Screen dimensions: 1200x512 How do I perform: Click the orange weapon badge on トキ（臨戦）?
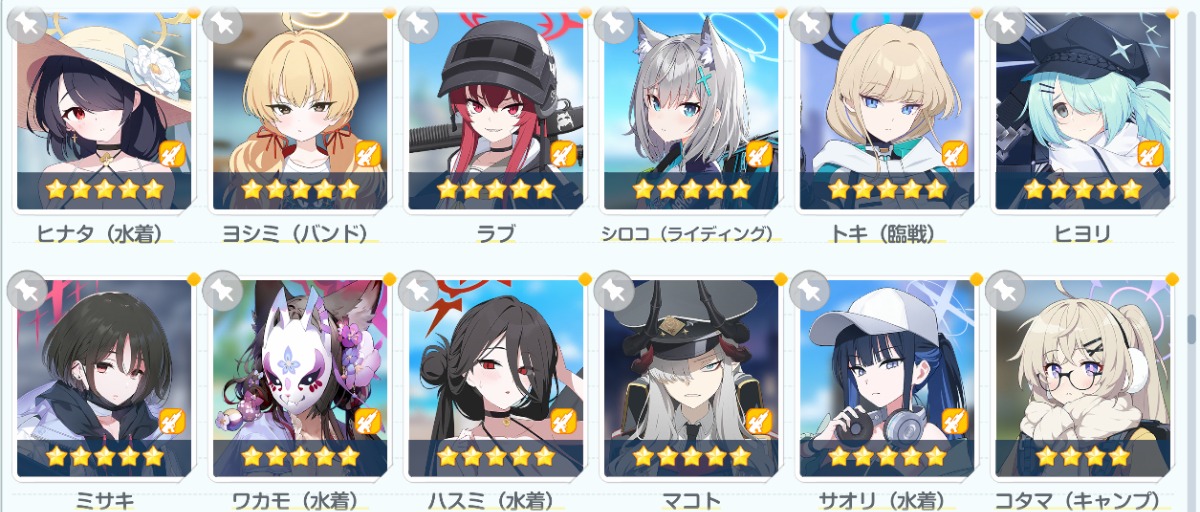click(956, 154)
